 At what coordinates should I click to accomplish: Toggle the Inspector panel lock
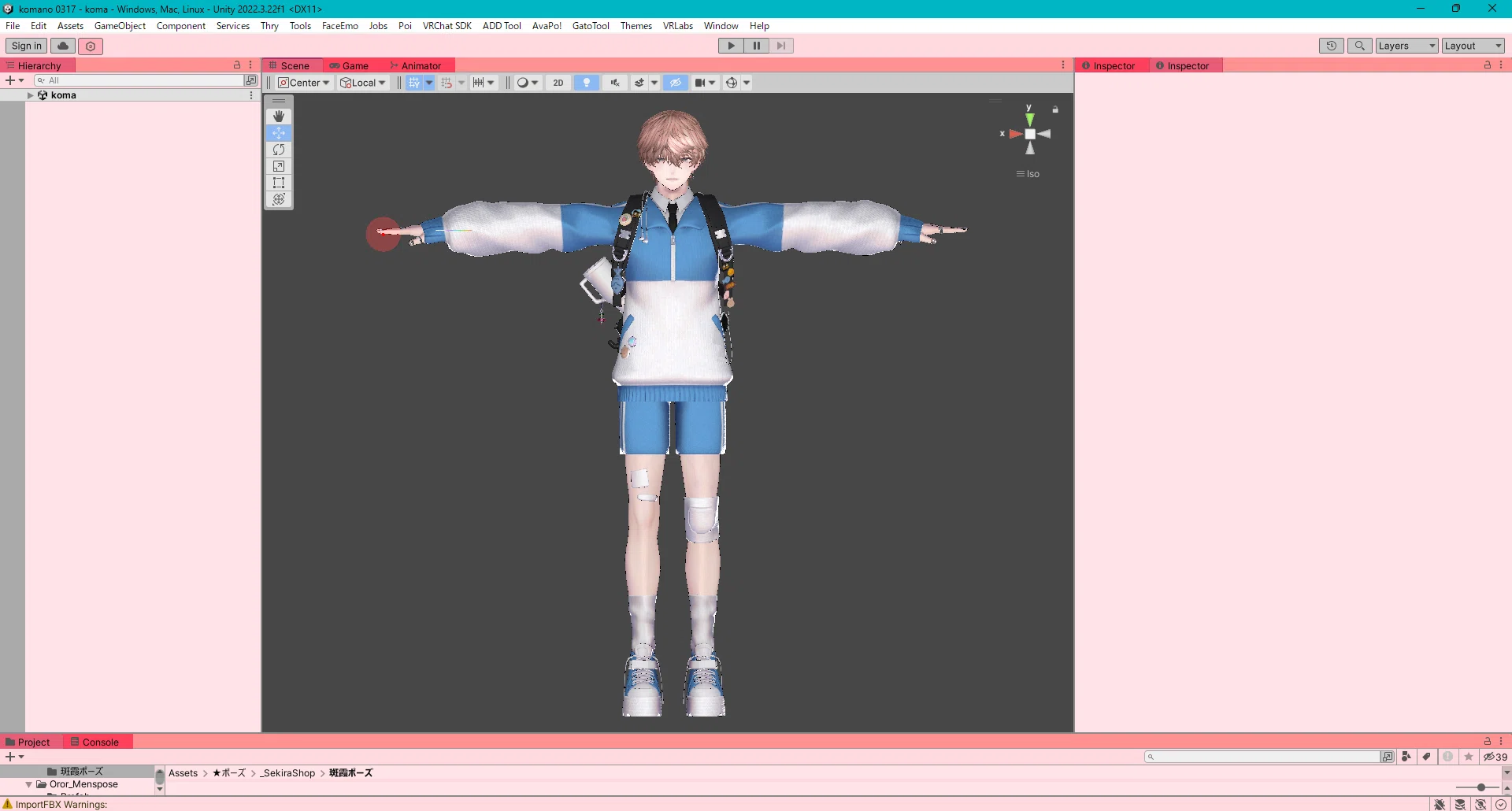point(1488,65)
